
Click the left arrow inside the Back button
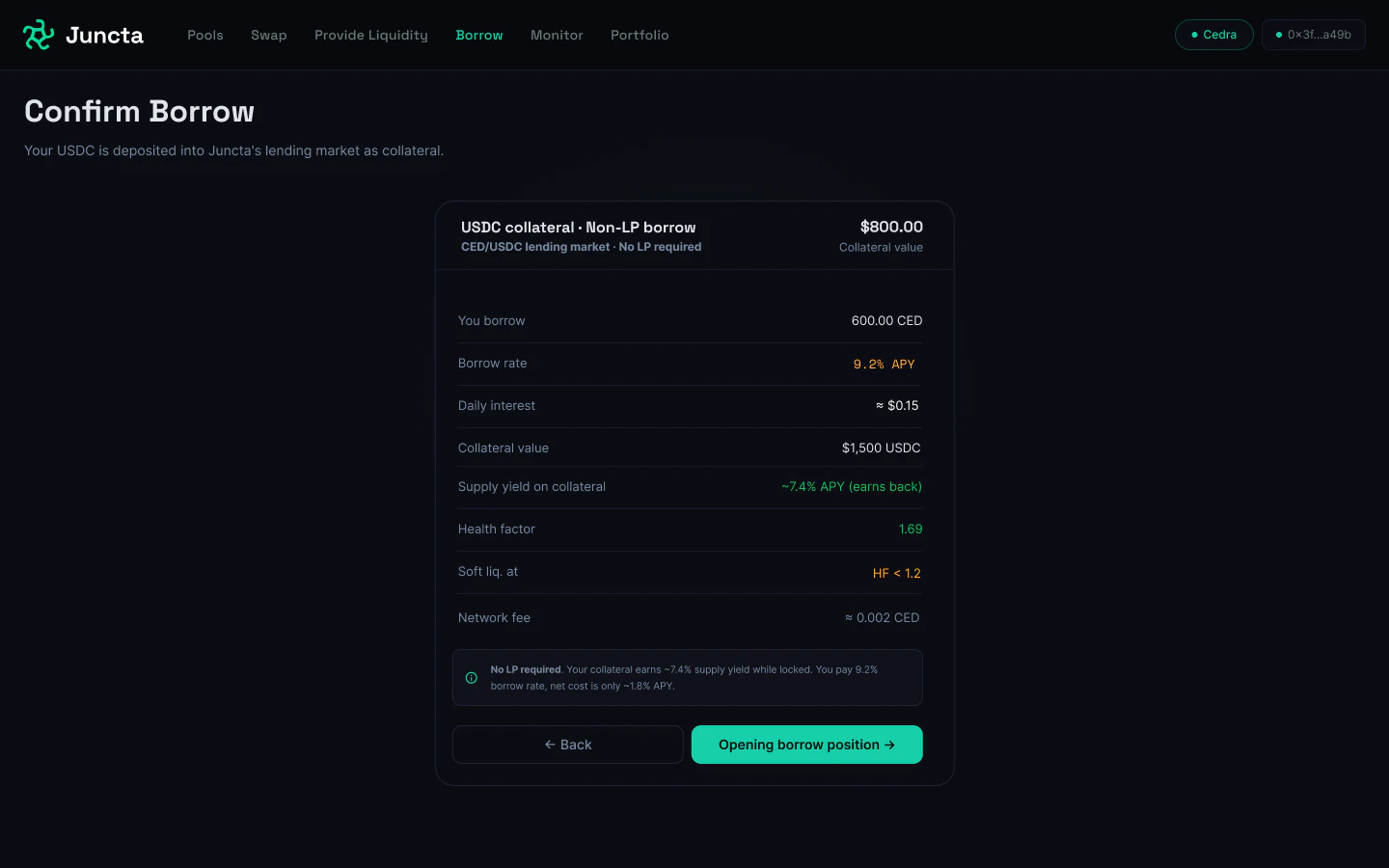point(551,744)
